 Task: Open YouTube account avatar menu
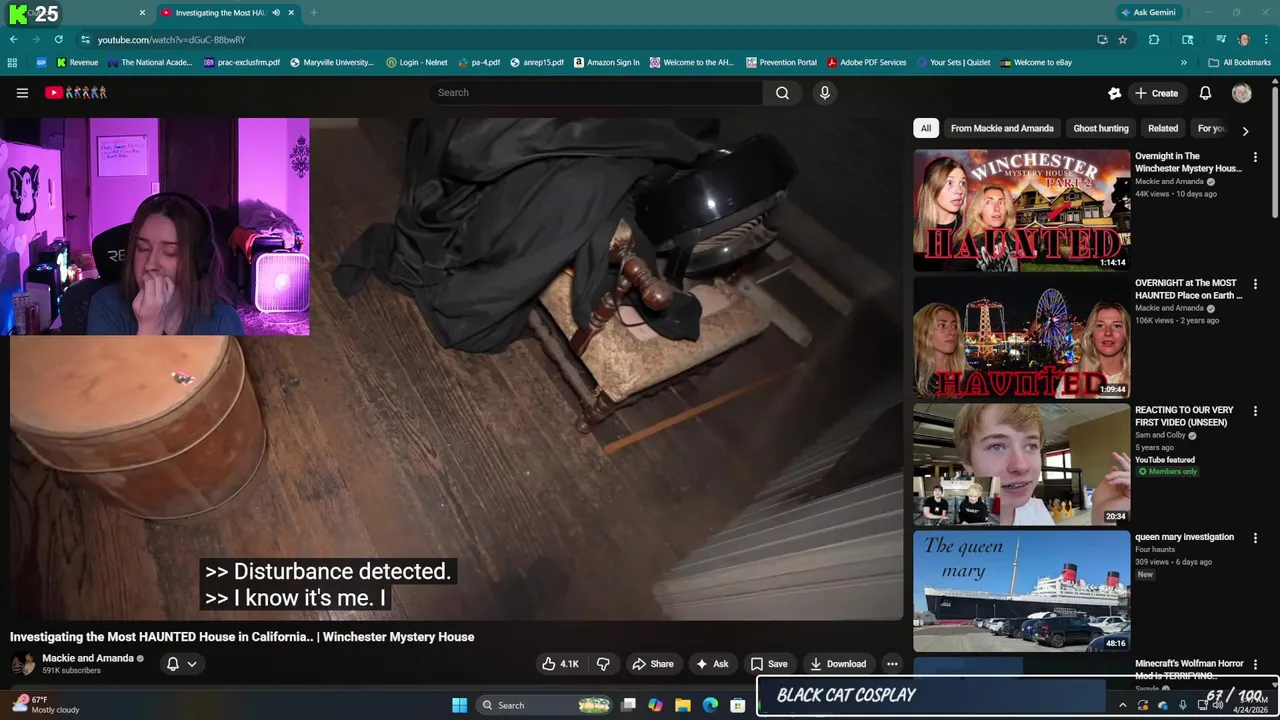[x=1242, y=93]
